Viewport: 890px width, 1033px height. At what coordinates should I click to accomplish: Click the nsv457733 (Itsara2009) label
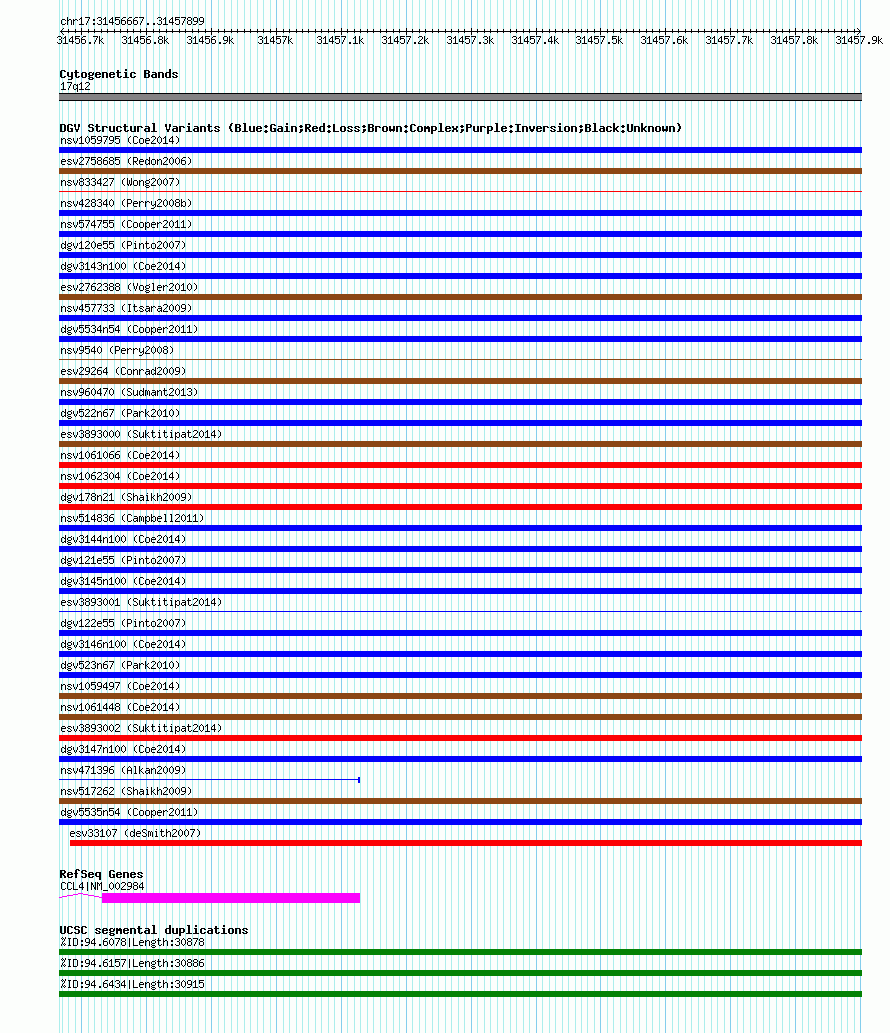[x=126, y=308]
